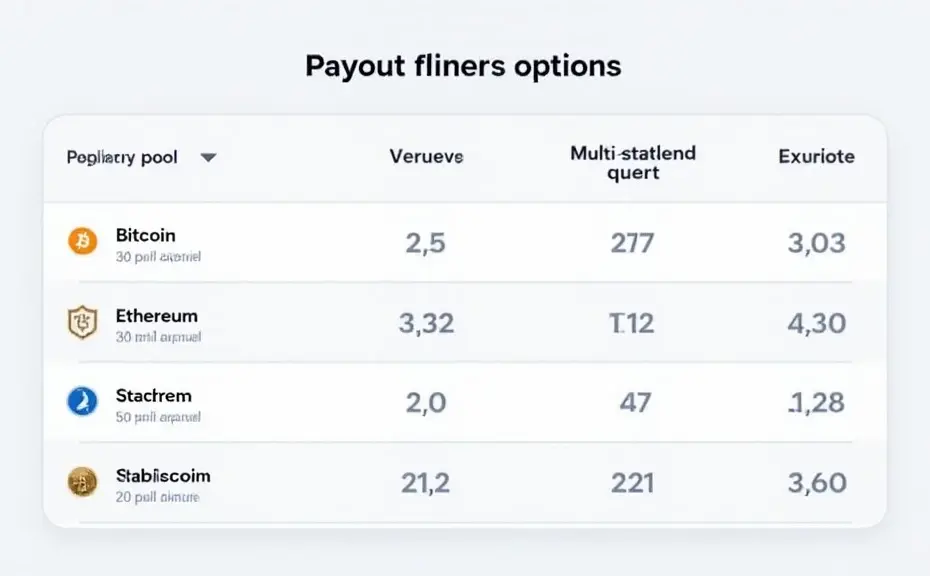Click the Ethereum shield icon
The image size is (930, 576).
82,322
